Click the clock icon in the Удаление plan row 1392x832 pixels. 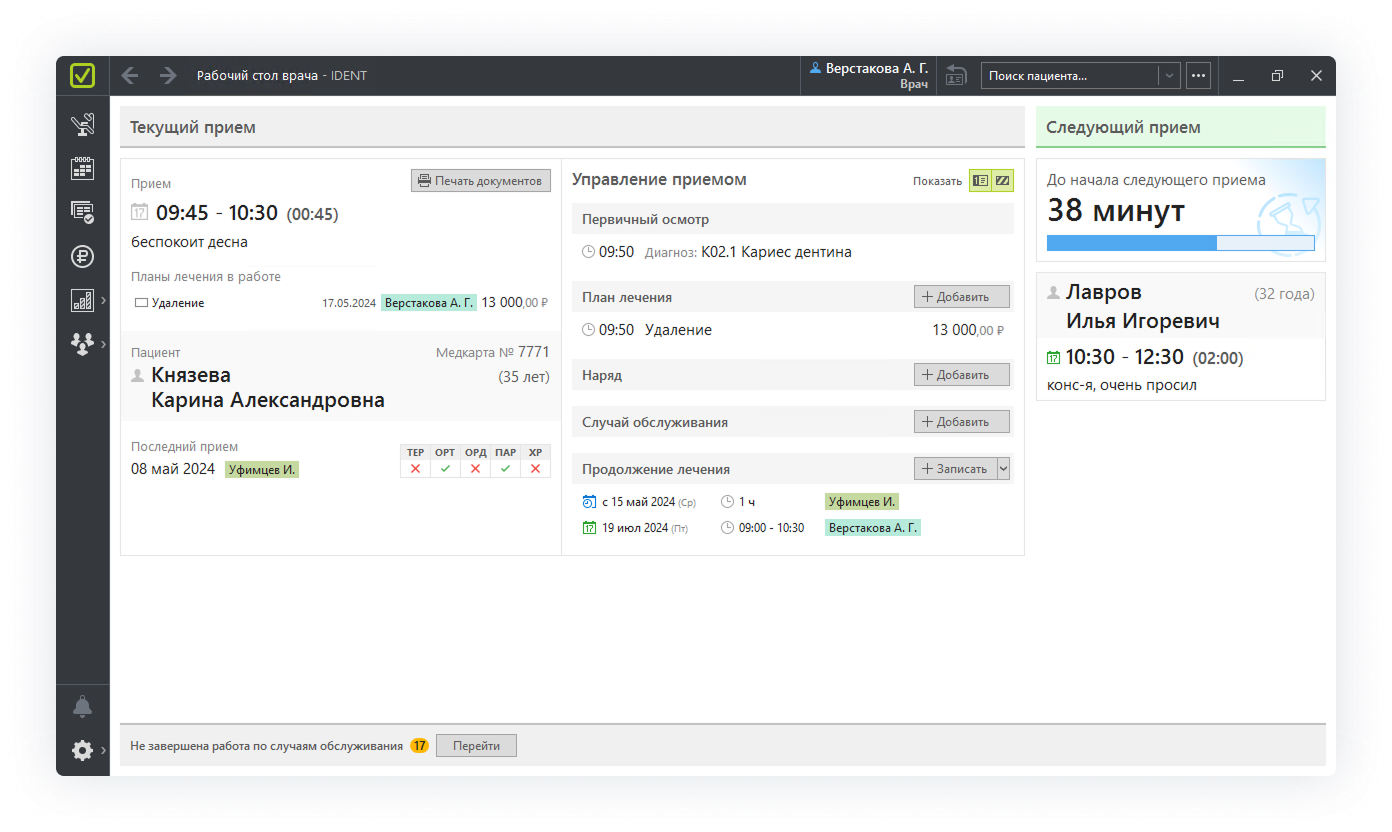[588, 330]
